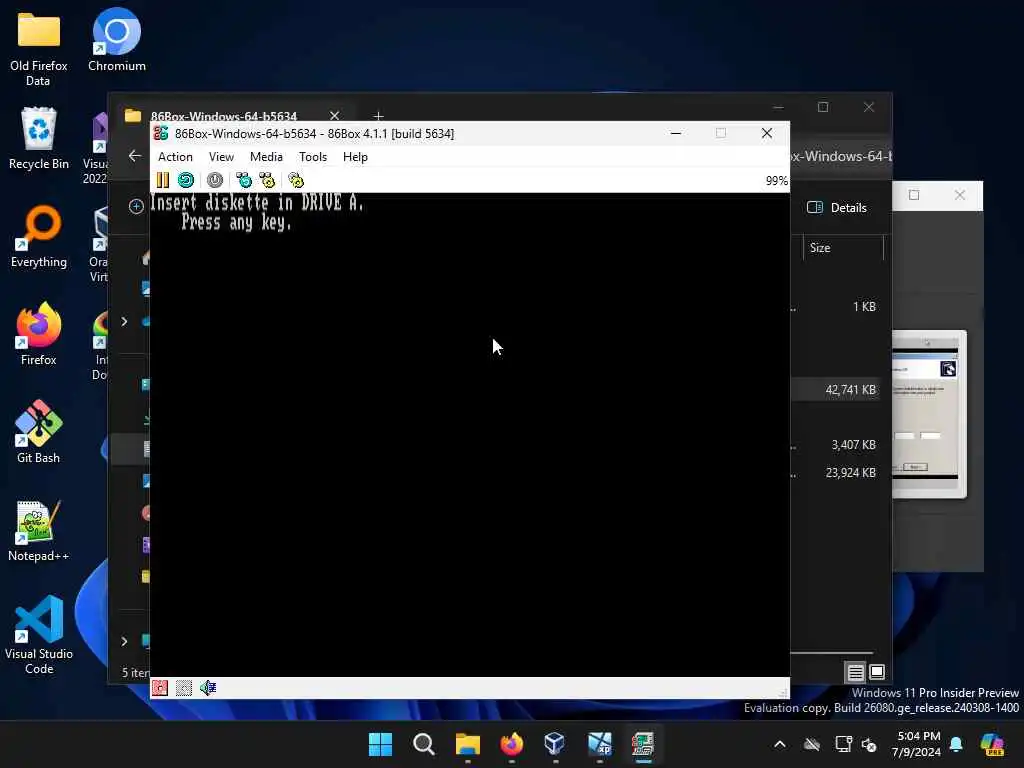The width and height of the screenshot is (1024, 768).
Task: Click the 99% emulation speed indicator
Action: pos(776,181)
